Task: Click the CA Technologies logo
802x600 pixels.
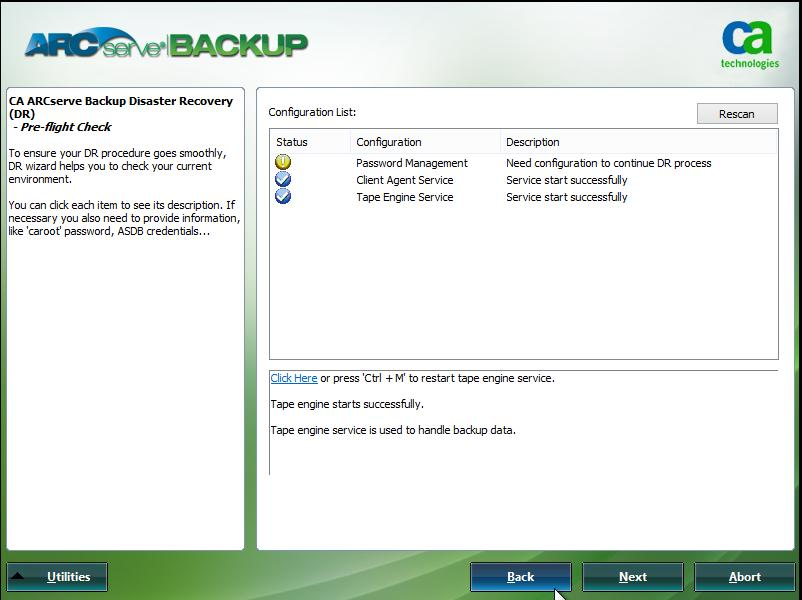Action: coord(750,45)
